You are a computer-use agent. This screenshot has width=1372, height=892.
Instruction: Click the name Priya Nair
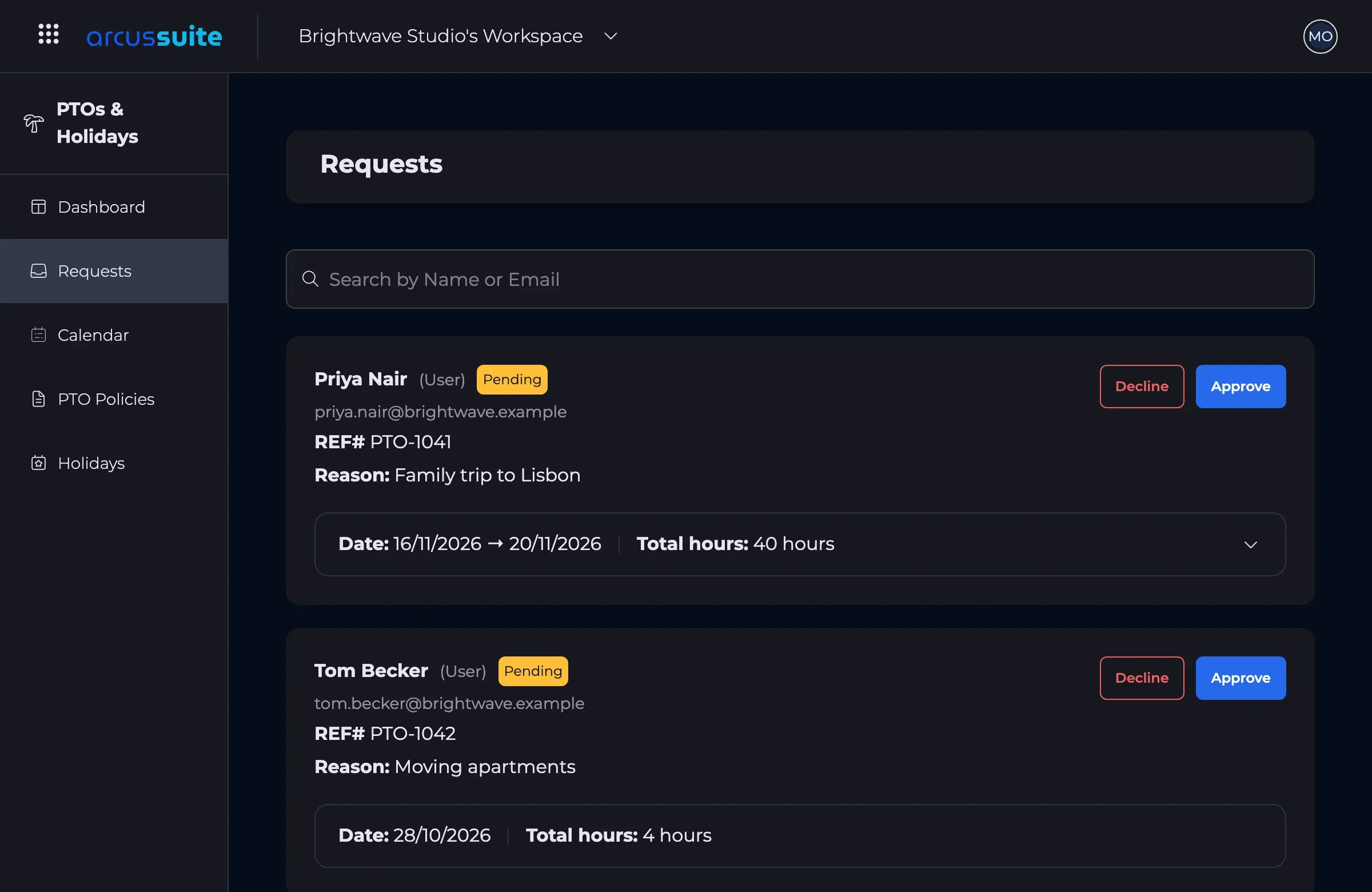pos(360,380)
